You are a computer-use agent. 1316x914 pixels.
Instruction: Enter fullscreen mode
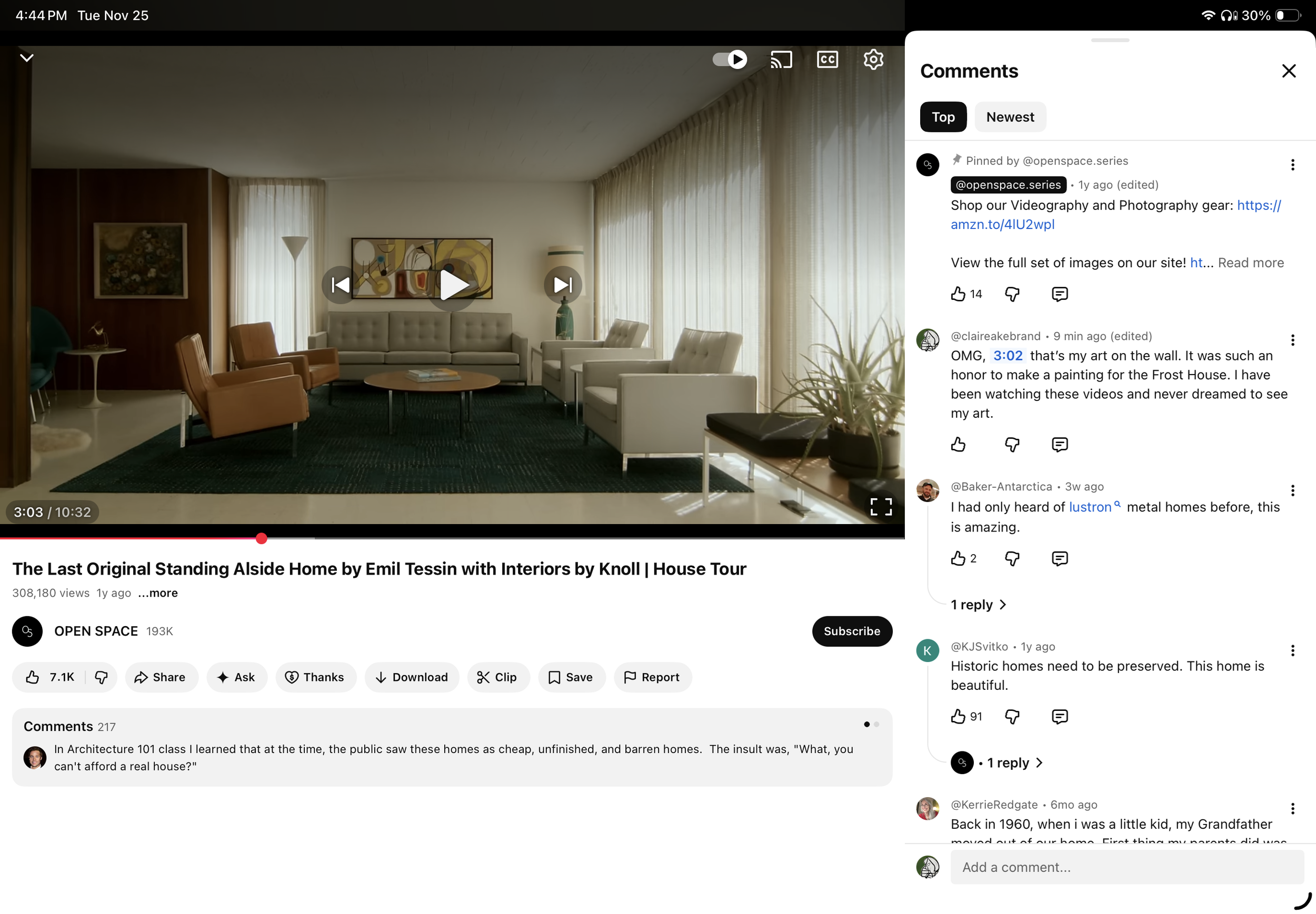tap(881, 506)
